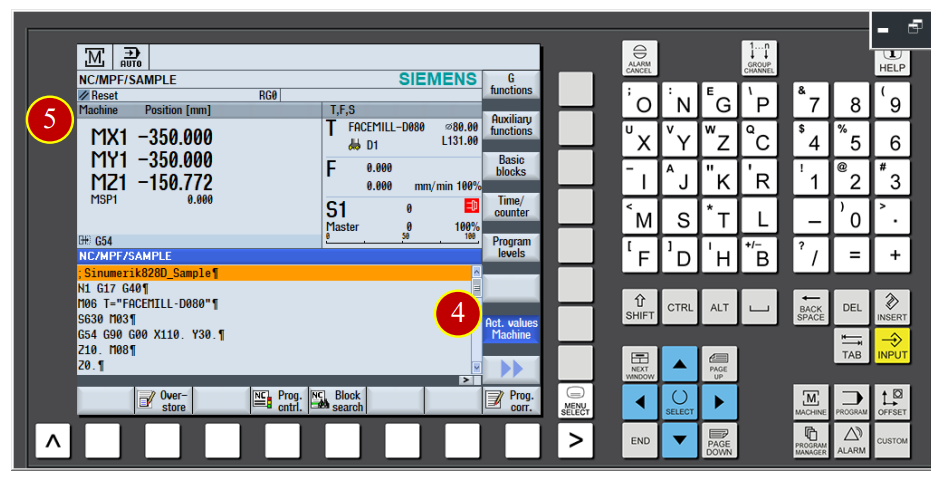This screenshot has height=480, width=931.
Task: Click the CUSTOM key
Action: pyautogui.click(x=892, y=440)
